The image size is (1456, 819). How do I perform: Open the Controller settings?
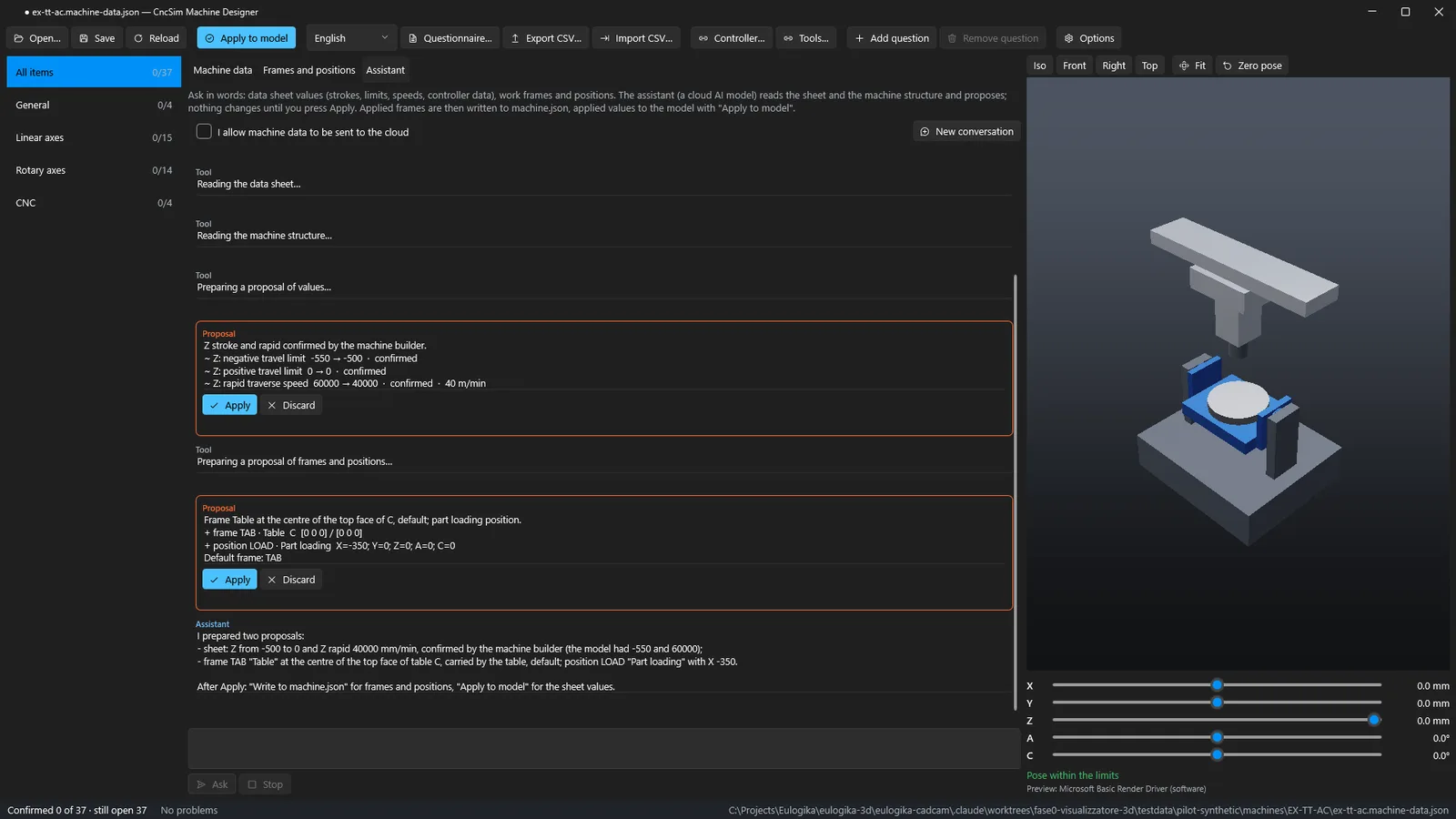tap(732, 38)
